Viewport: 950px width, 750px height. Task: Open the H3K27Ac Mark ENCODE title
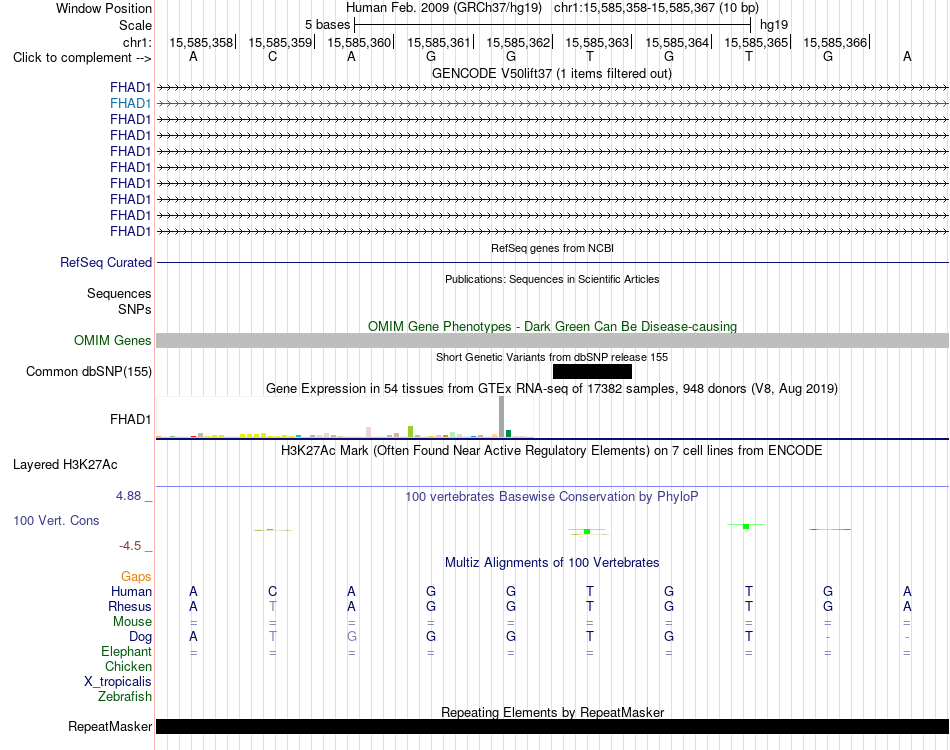coord(552,451)
